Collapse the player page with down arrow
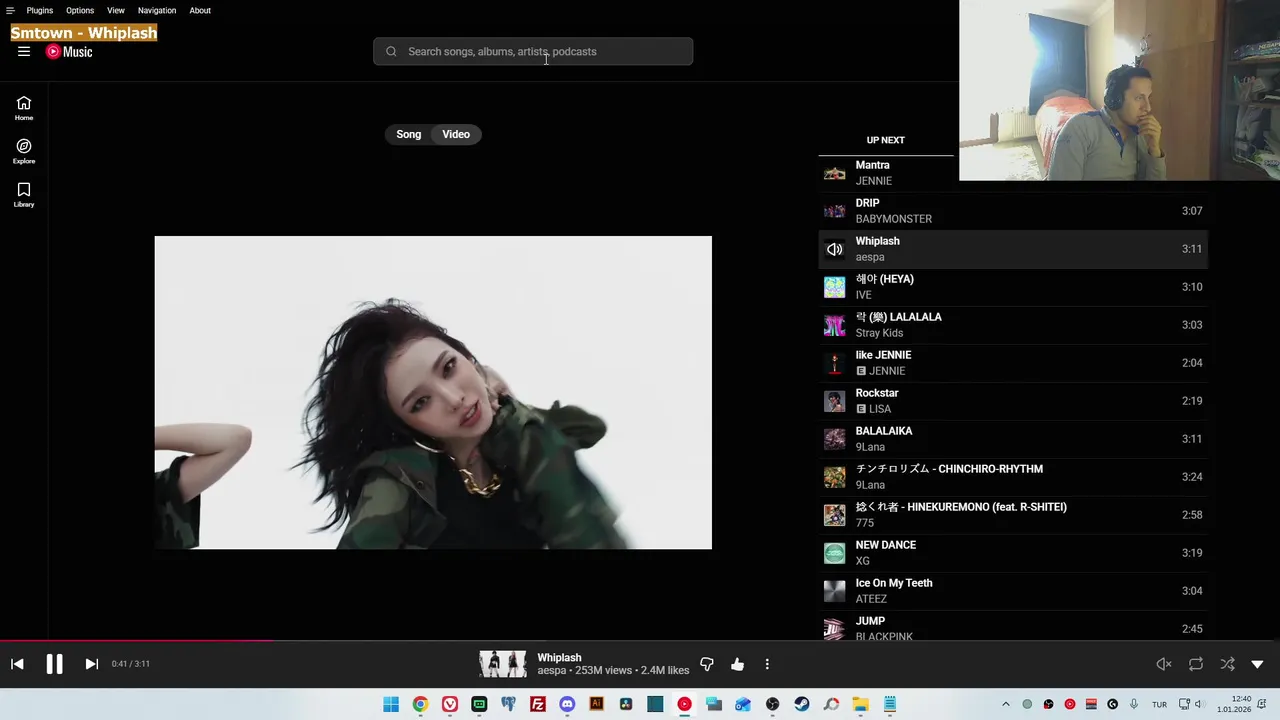 pyautogui.click(x=1257, y=664)
